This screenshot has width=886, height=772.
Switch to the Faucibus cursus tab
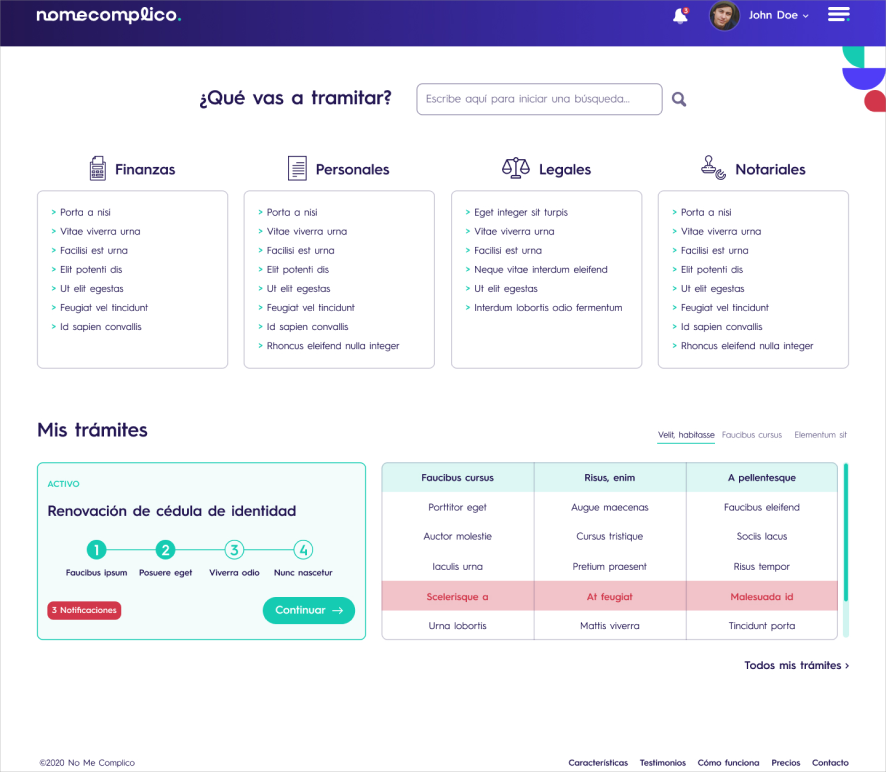(752, 435)
